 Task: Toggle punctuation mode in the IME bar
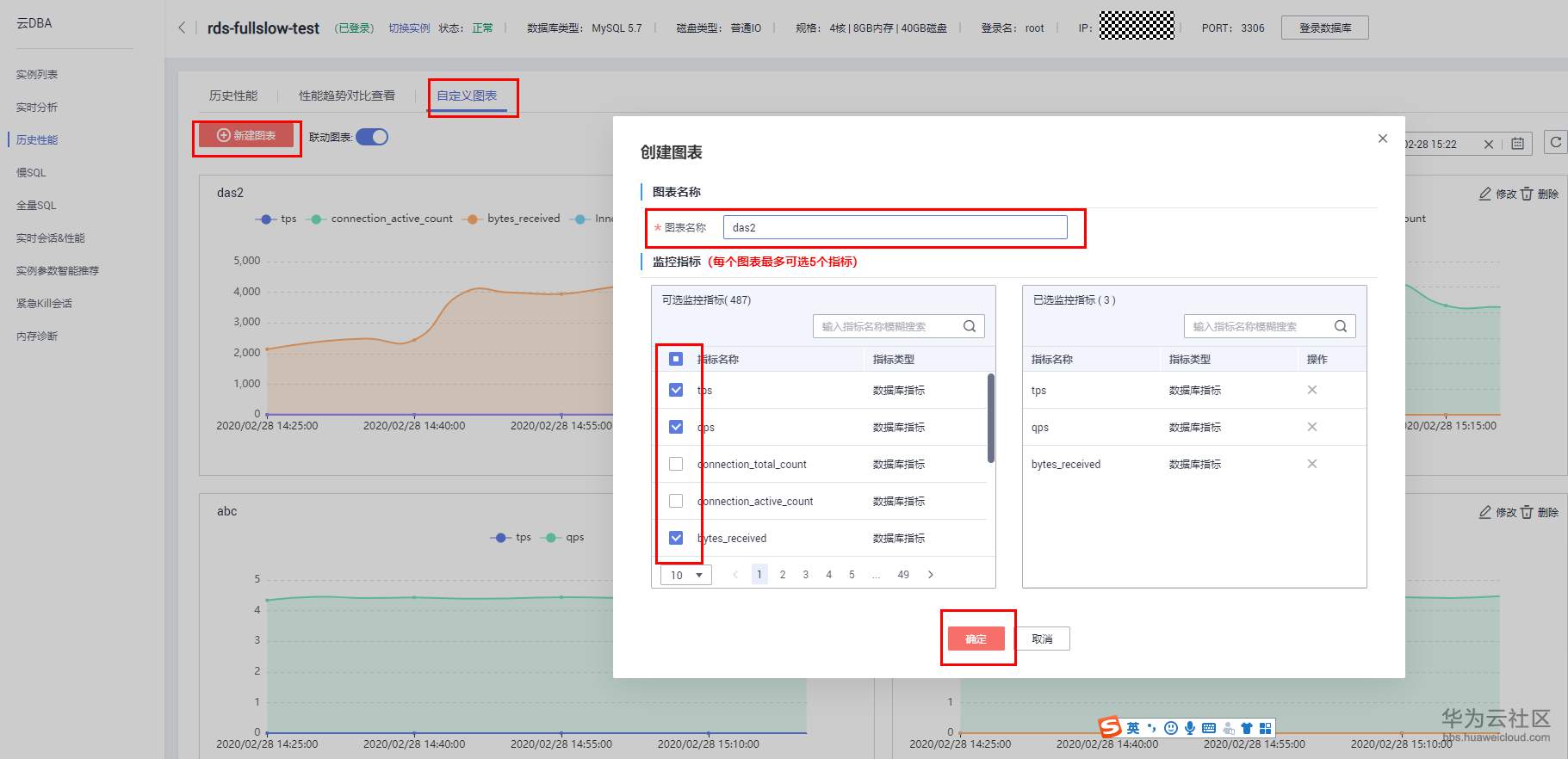point(1152,728)
